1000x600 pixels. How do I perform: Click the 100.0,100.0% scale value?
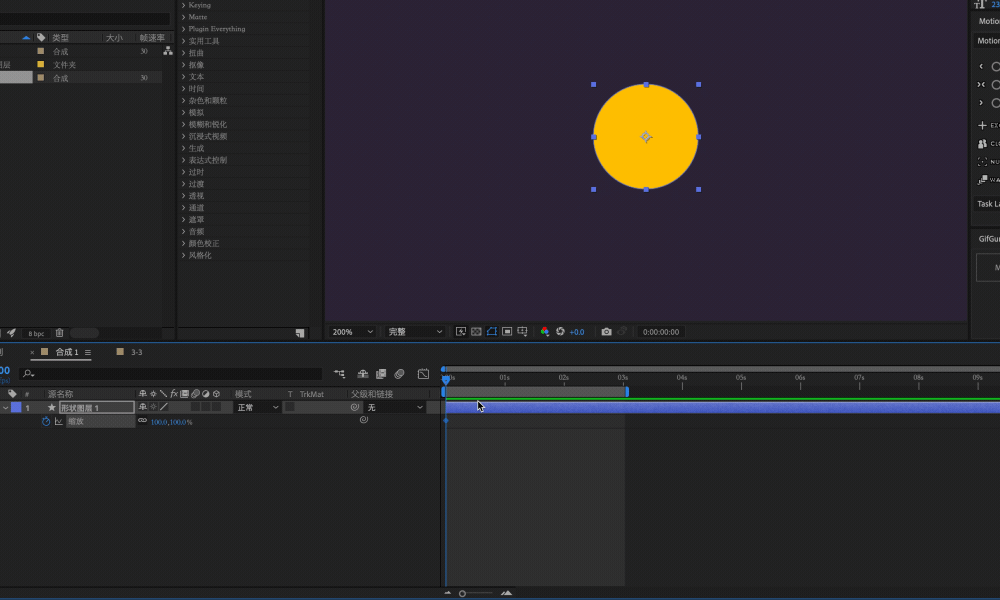click(171, 422)
